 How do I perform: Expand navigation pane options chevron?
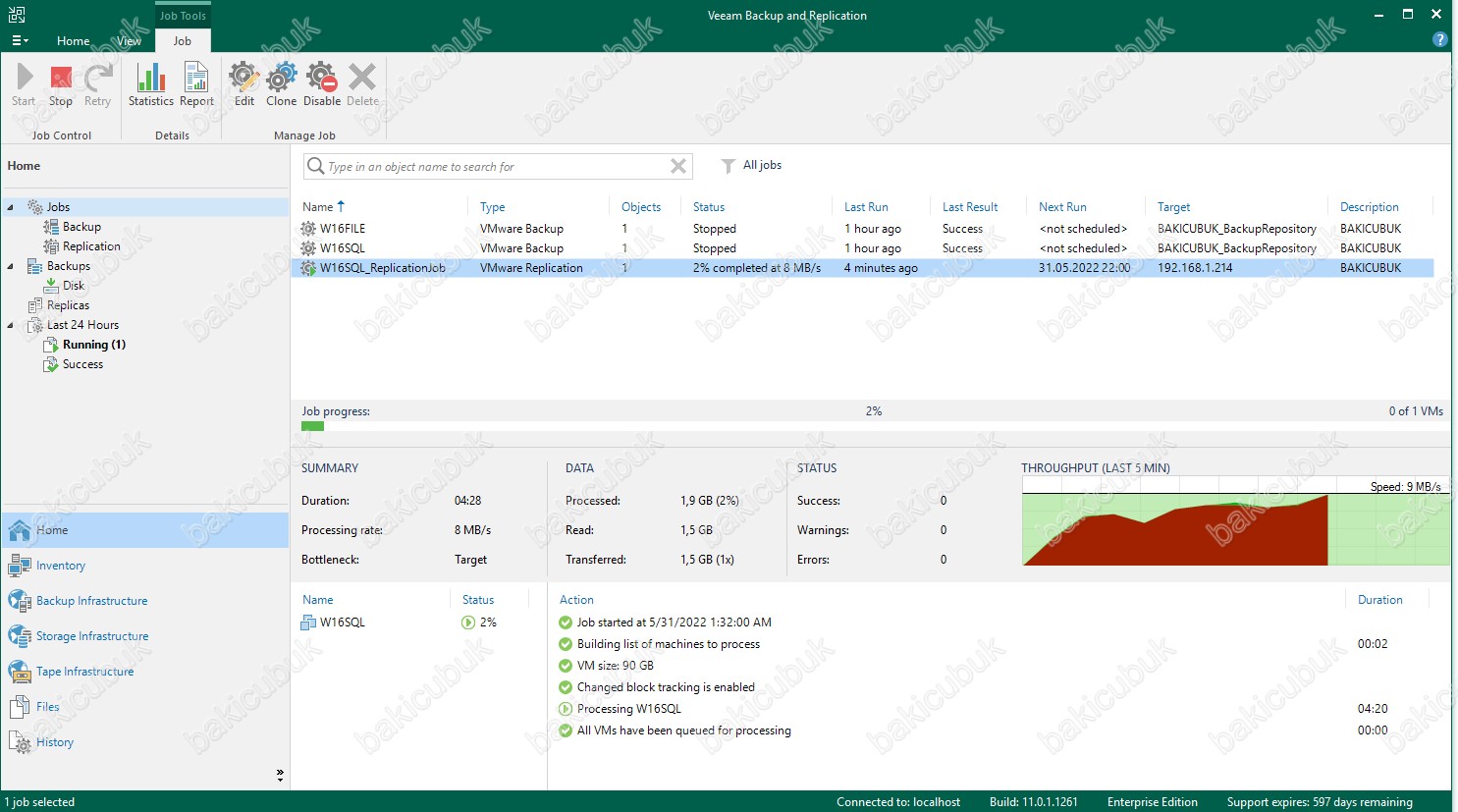280,776
